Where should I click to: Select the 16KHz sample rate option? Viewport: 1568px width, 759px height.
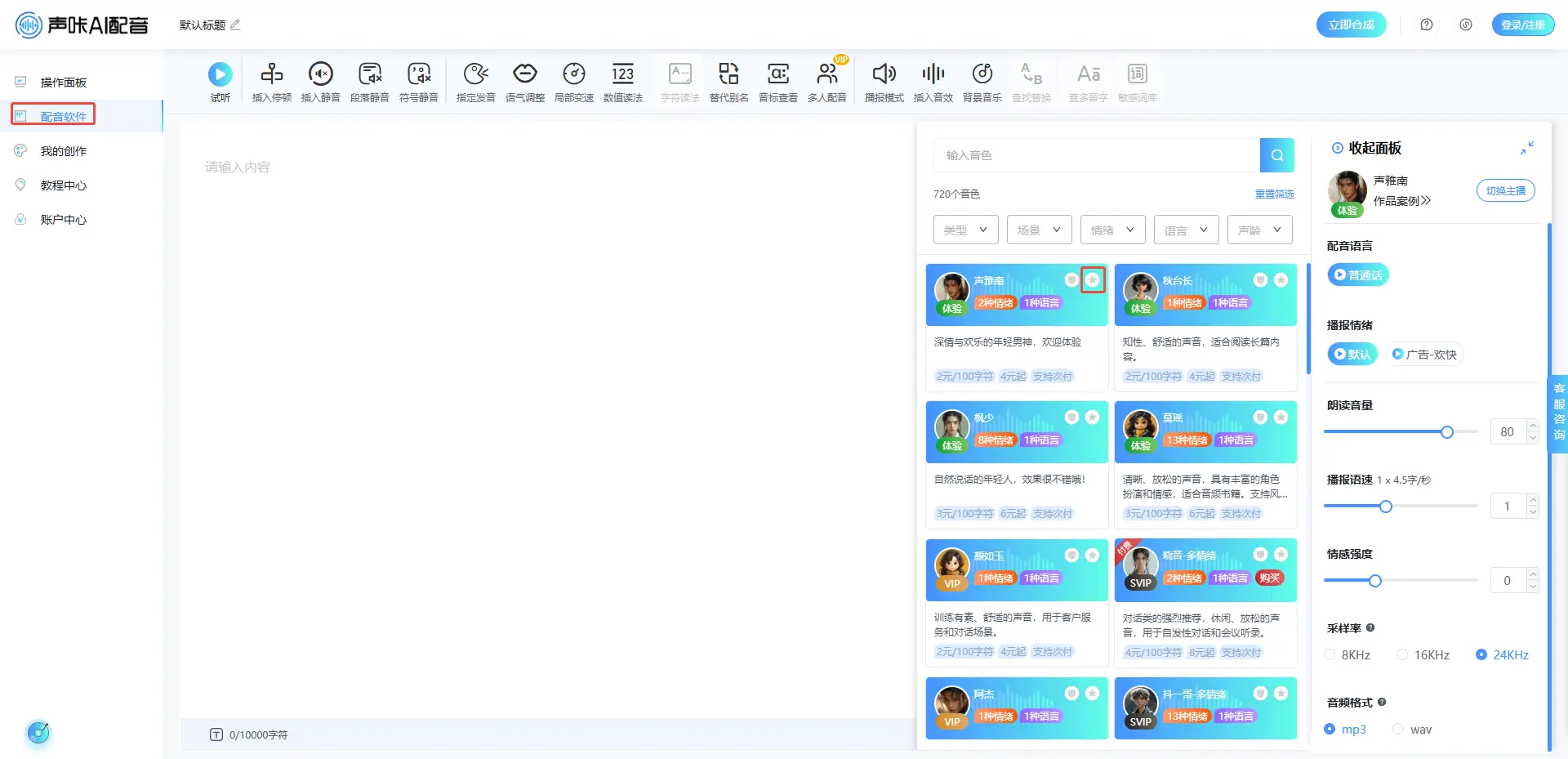pos(1402,654)
